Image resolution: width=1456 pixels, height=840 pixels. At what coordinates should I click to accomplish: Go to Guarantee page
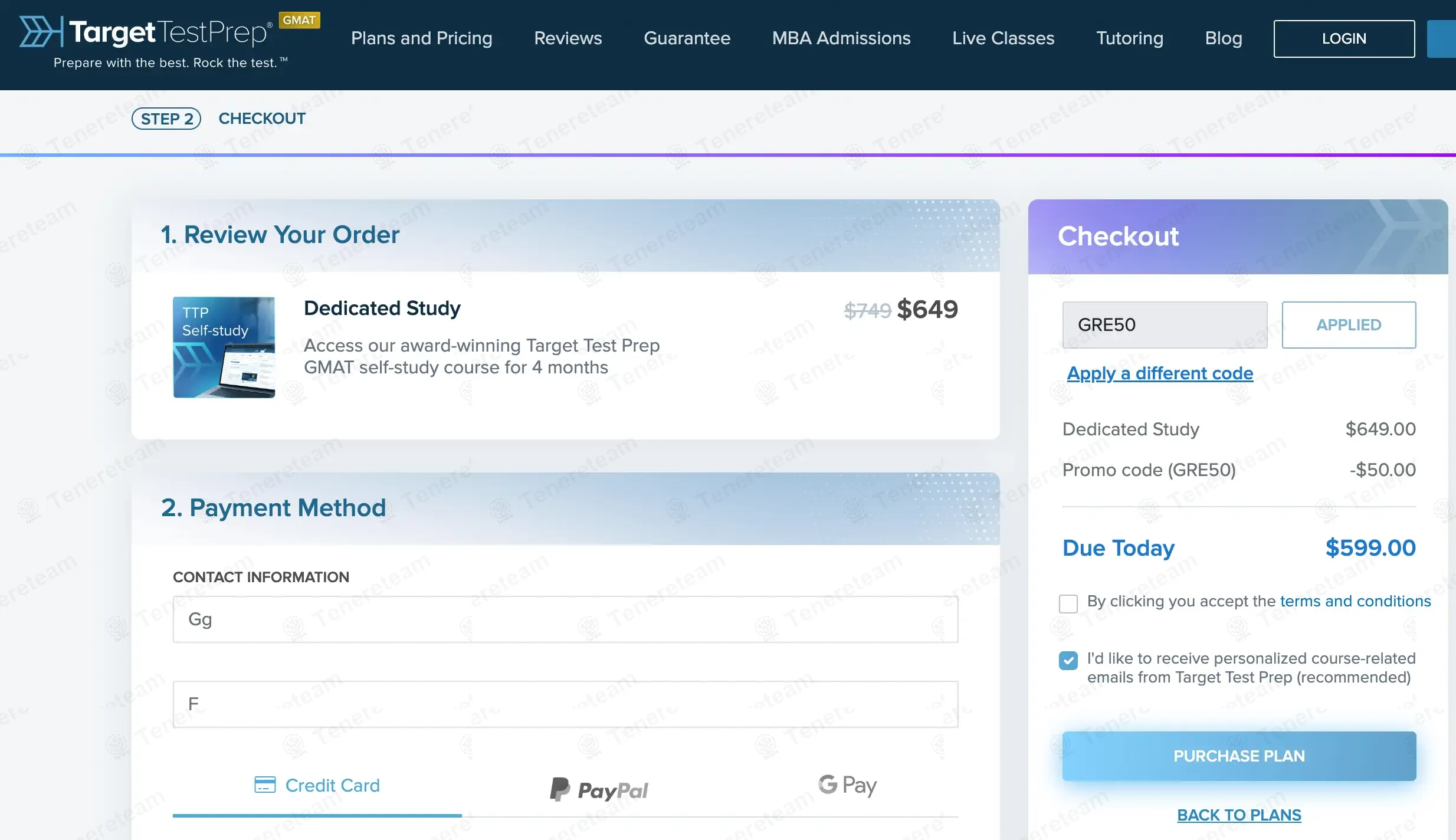pyautogui.click(x=687, y=38)
